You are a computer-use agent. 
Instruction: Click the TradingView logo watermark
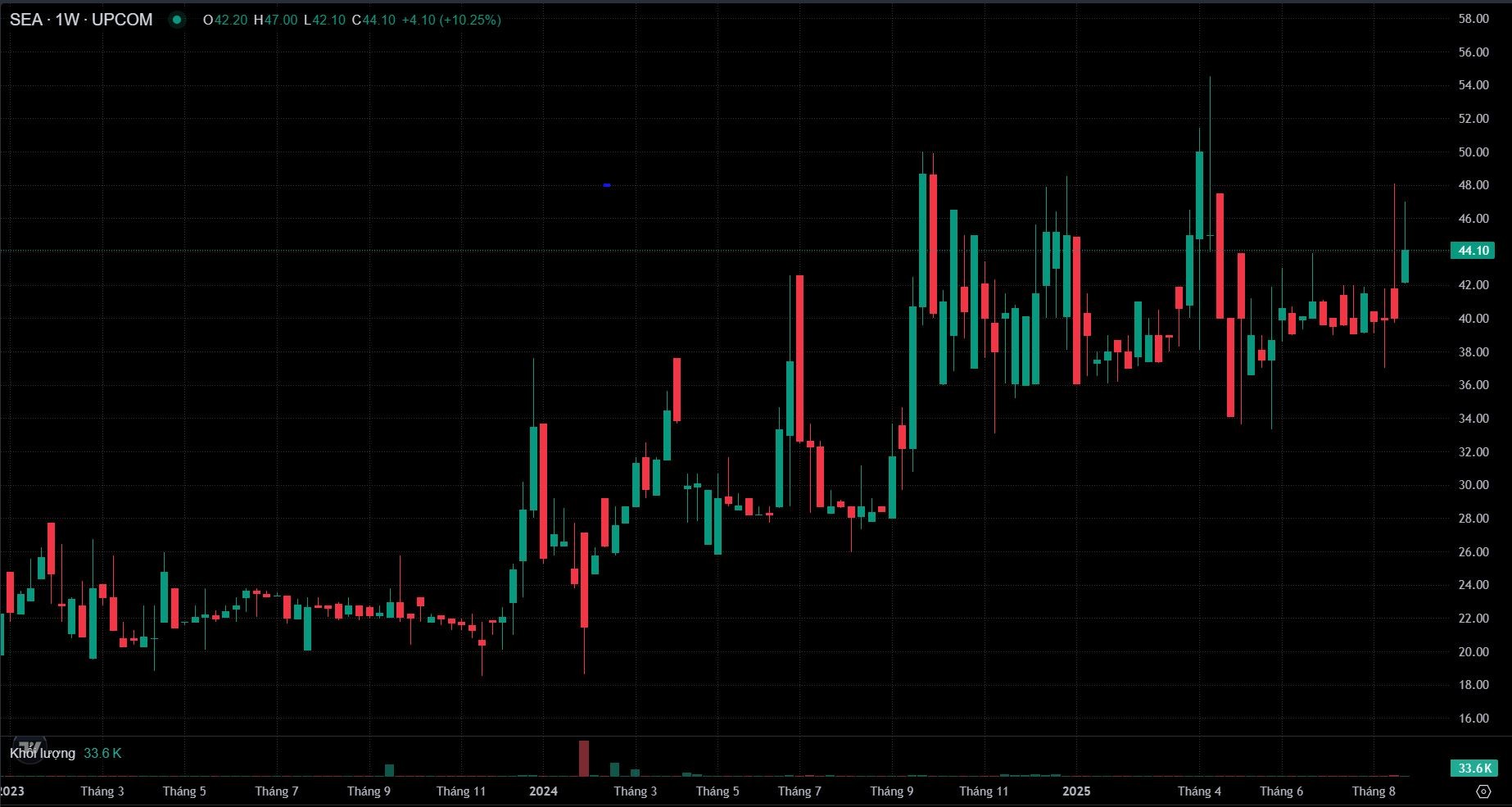(30, 749)
